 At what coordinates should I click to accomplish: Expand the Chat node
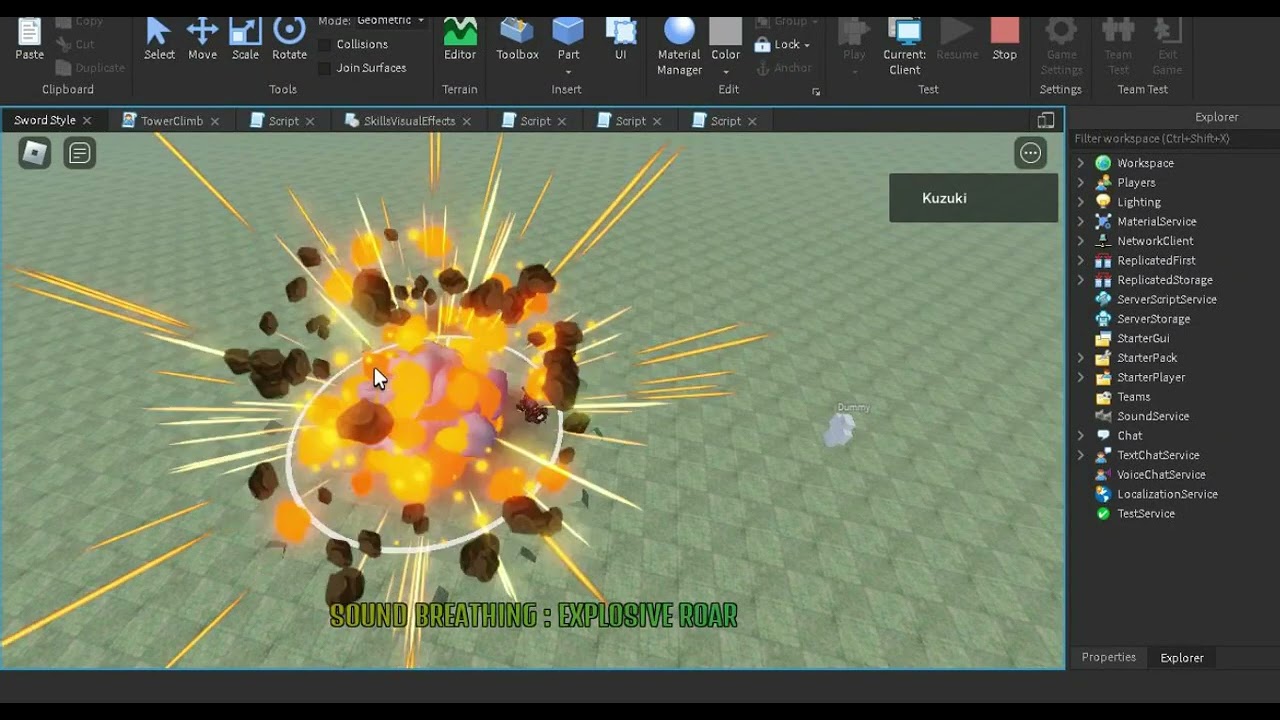coord(1081,435)
